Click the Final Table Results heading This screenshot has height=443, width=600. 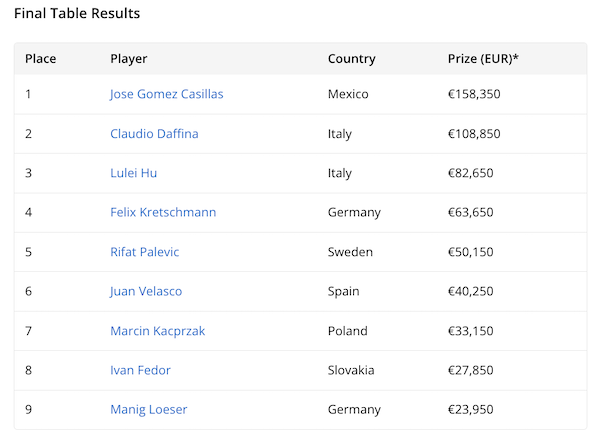click(x=77, y=14)
